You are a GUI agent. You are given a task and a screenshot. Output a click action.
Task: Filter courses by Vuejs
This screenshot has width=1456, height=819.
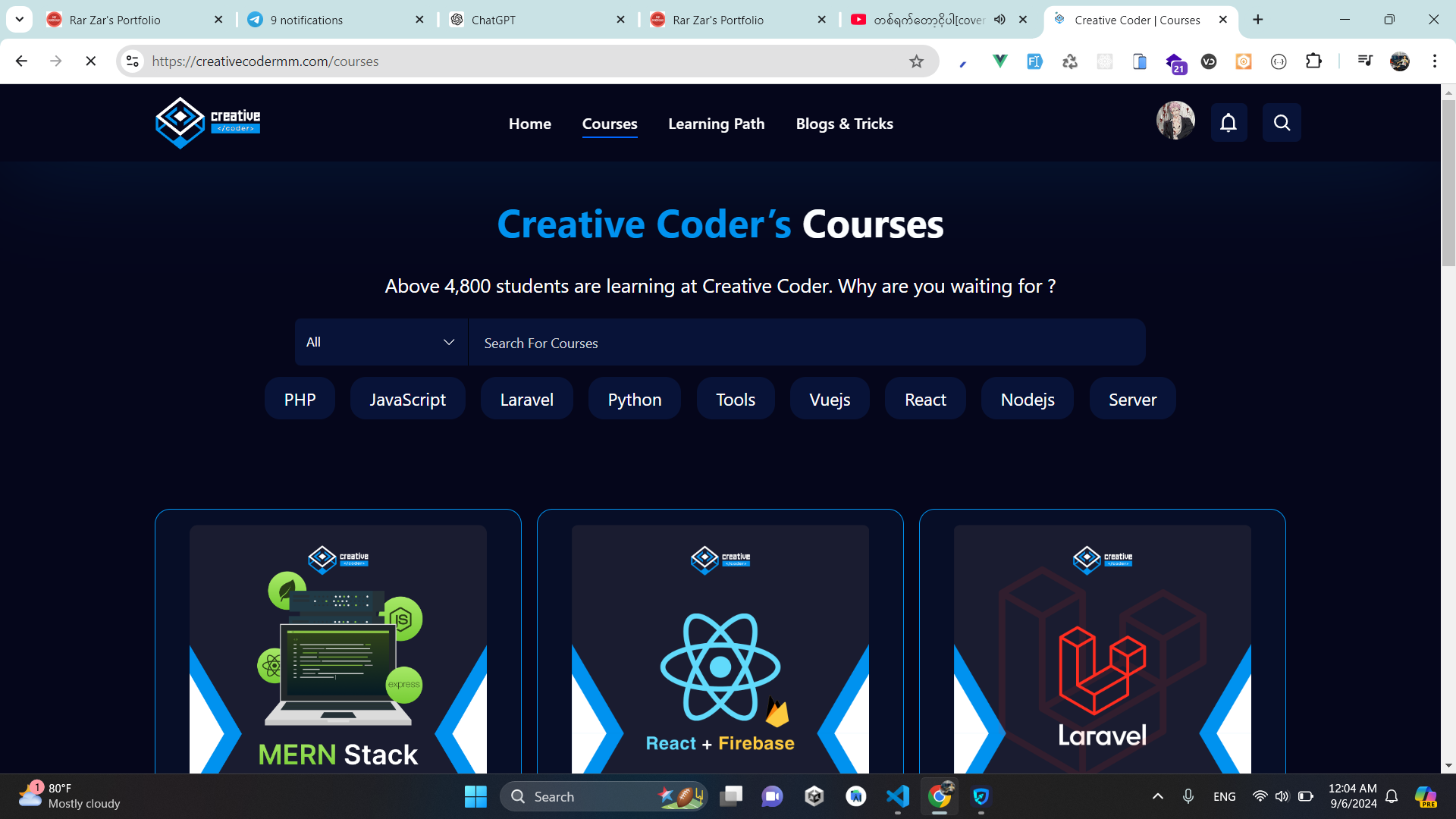point(830,399)
